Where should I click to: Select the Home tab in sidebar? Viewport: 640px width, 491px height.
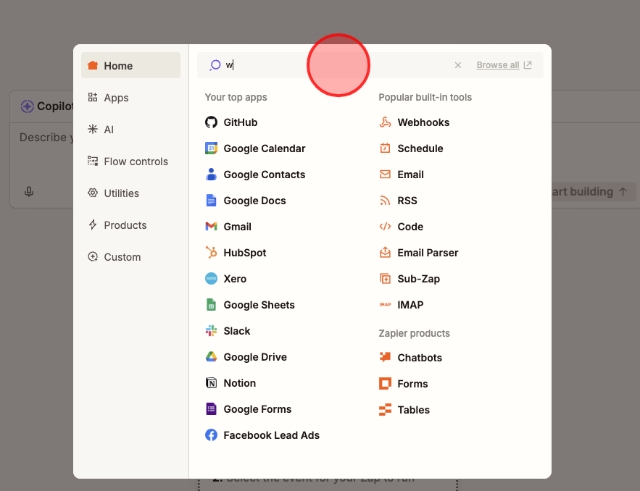click(131, 65)
